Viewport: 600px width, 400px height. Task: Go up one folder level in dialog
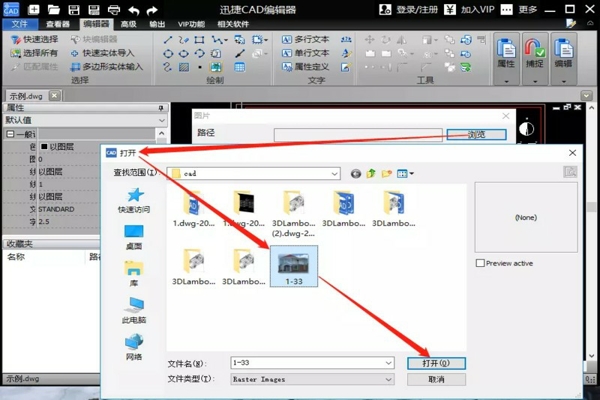[x=371, y=174]
